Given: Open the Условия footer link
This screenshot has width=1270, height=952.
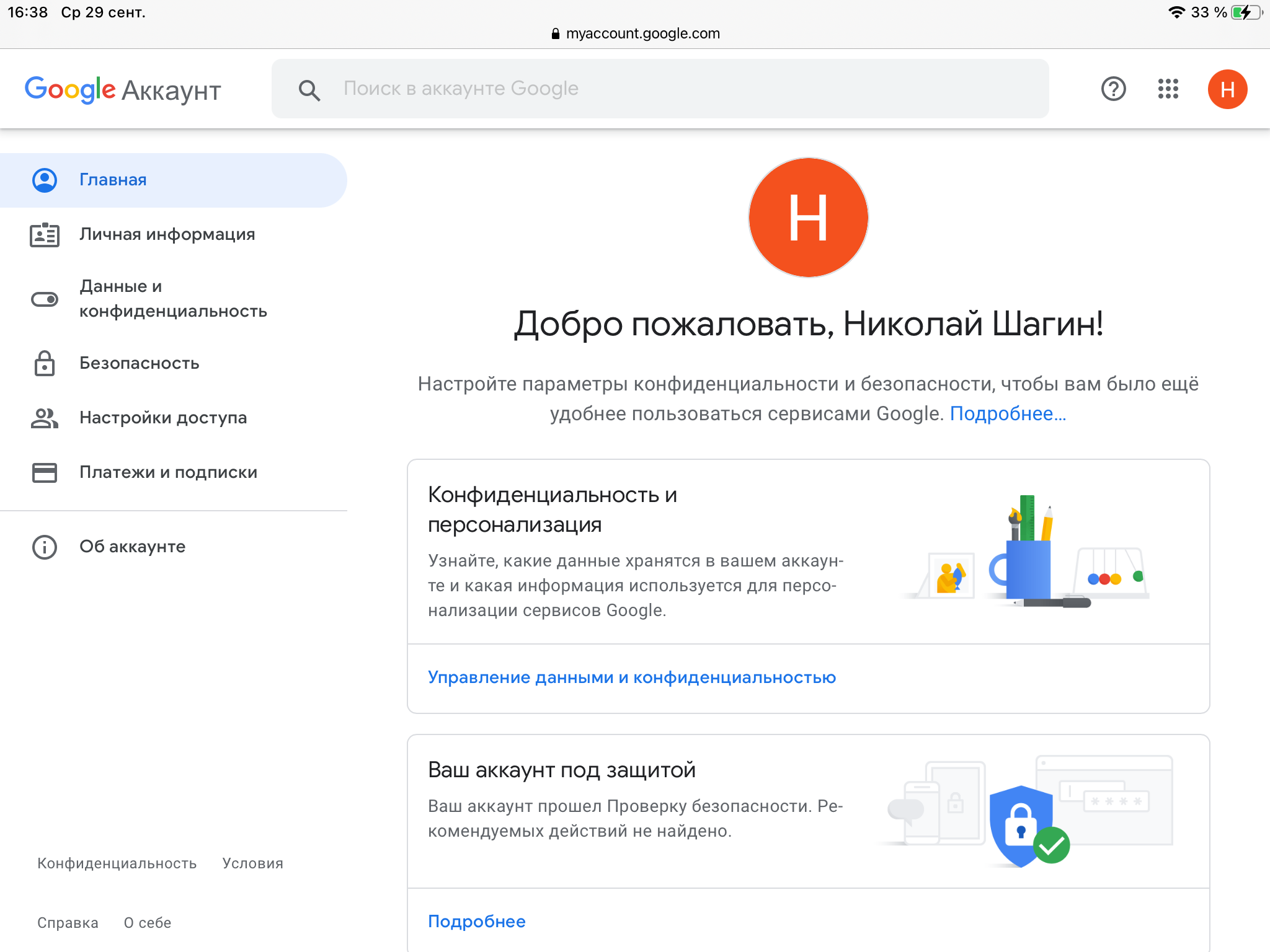Looking at the screenshot, I should pyautogui.click(x=253, y=863).
